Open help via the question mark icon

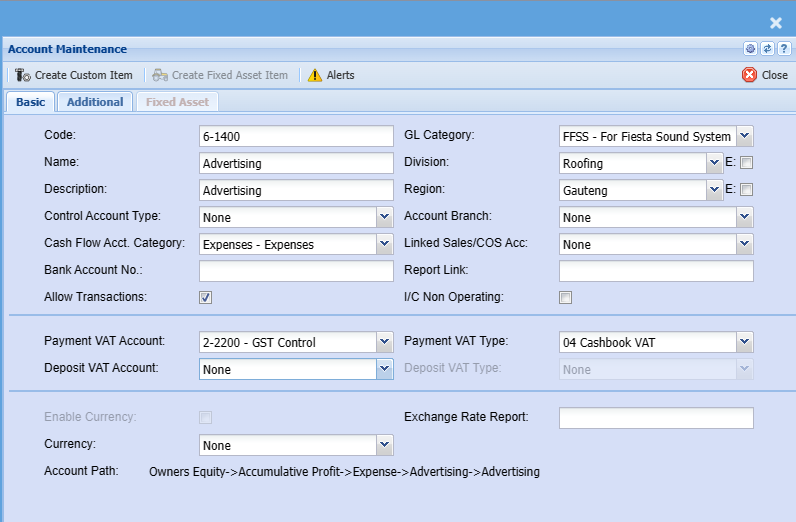point(784,49)
